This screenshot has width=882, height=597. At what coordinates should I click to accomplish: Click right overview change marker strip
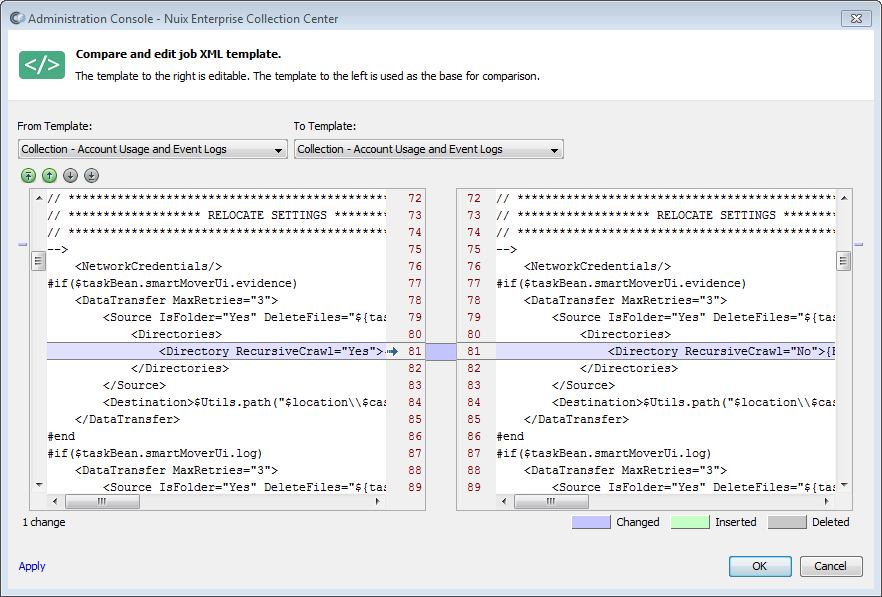[x=858, y=244]
